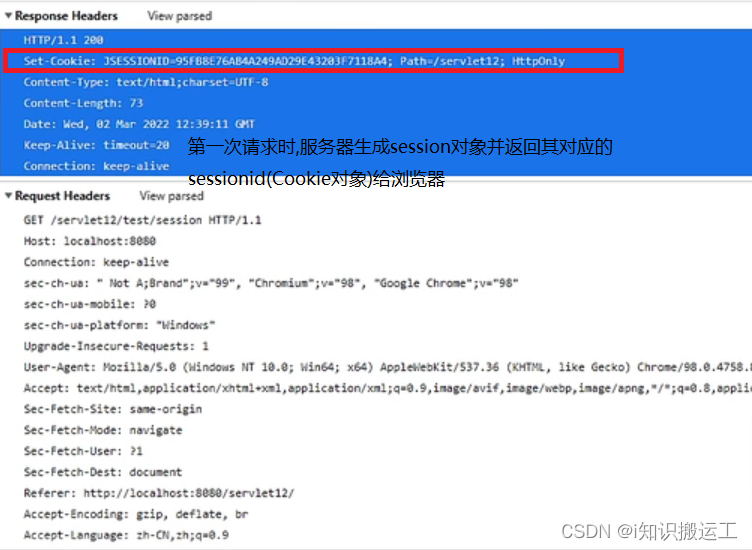
Task: Select the sec-ch-ua brand header line
Action: (x=271, y=283)
